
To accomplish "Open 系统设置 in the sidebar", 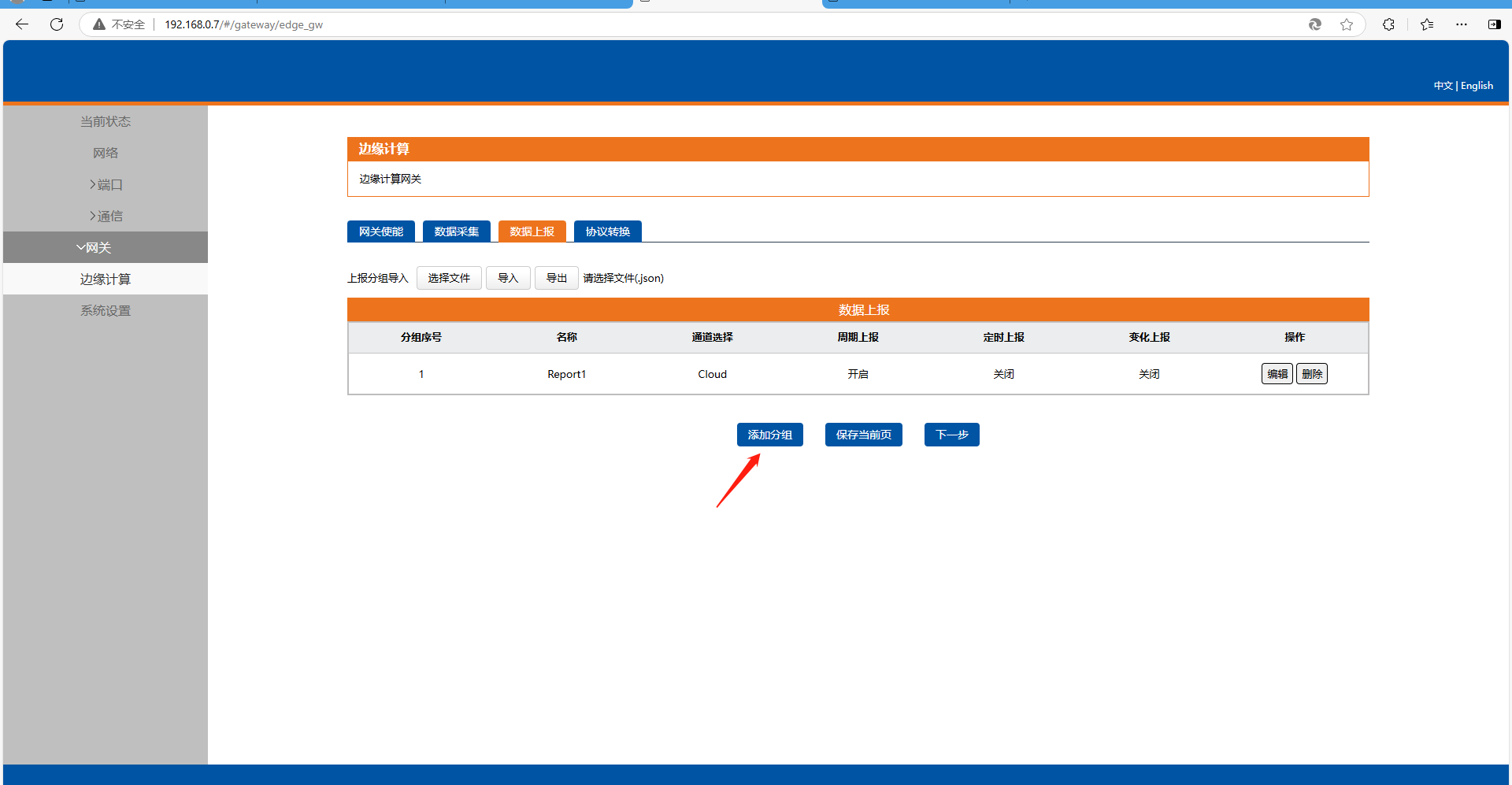I will click(106, 310).
